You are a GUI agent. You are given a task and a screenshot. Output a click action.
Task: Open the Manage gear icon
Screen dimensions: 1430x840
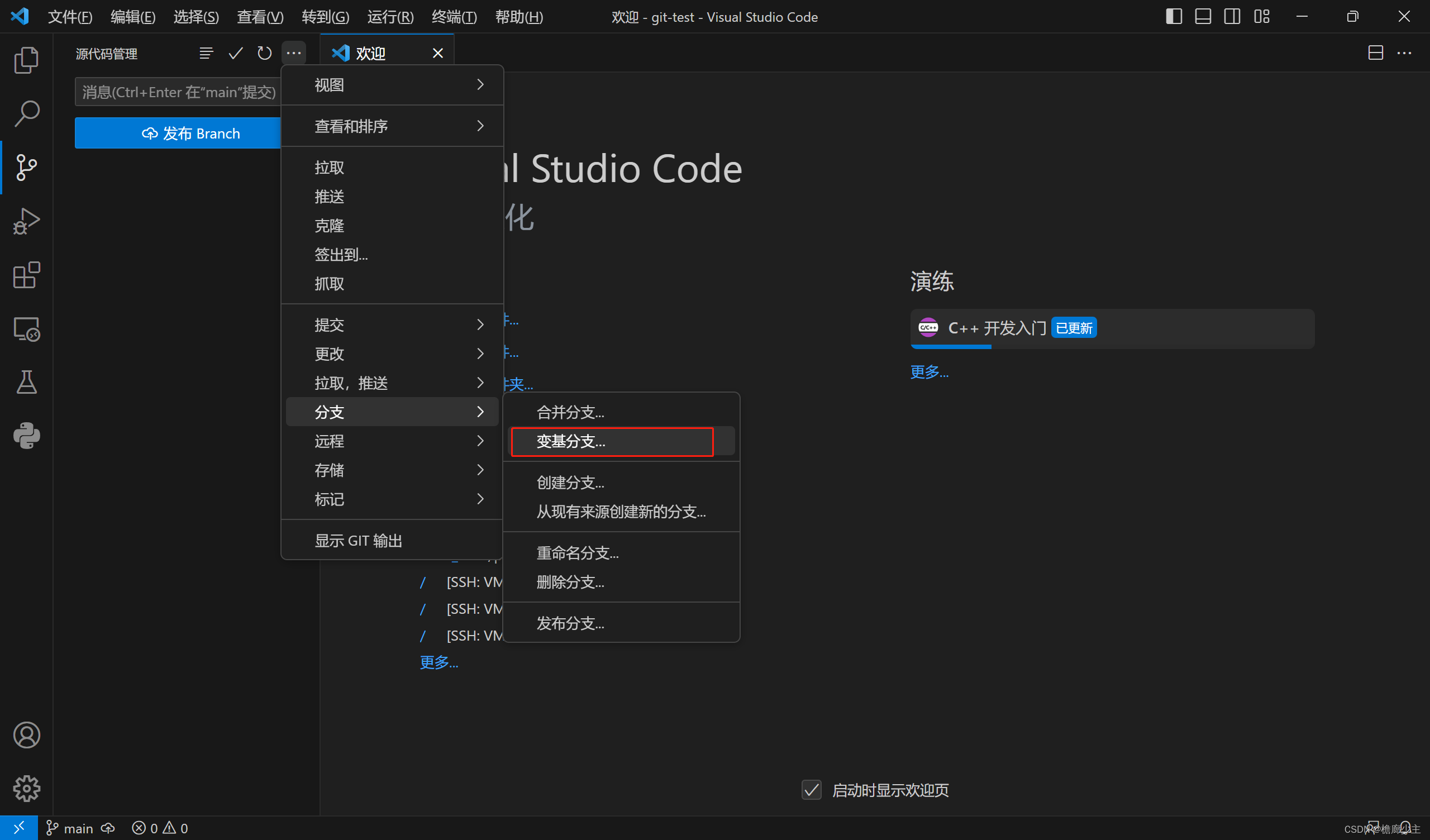pyautogui.click(x=26, y=789)
